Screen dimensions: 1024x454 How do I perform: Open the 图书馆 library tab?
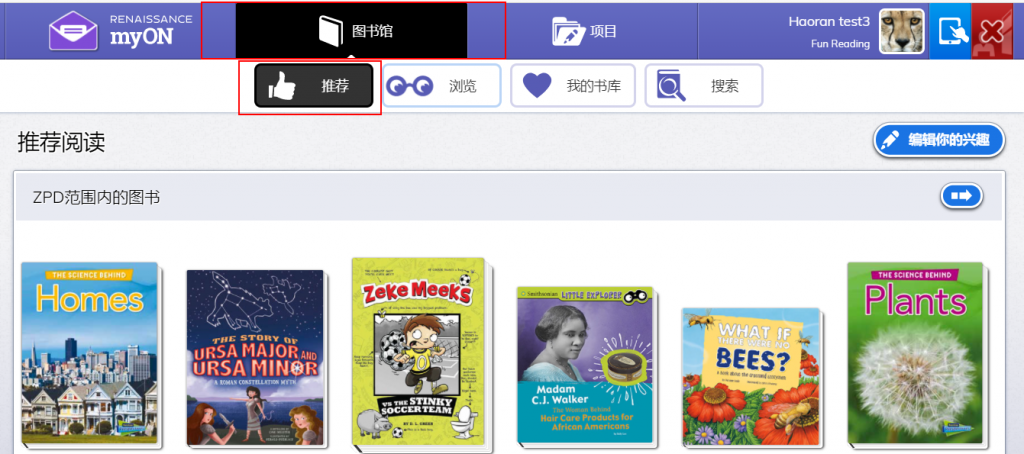(351, 31)
